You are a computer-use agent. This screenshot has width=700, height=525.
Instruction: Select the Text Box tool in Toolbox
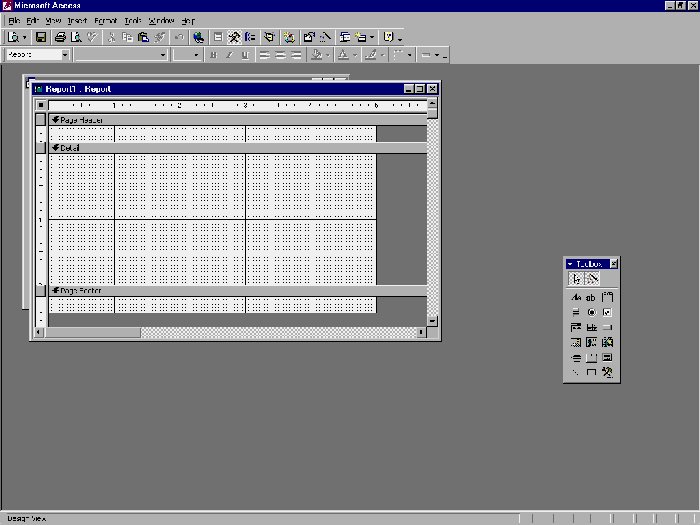591,298
